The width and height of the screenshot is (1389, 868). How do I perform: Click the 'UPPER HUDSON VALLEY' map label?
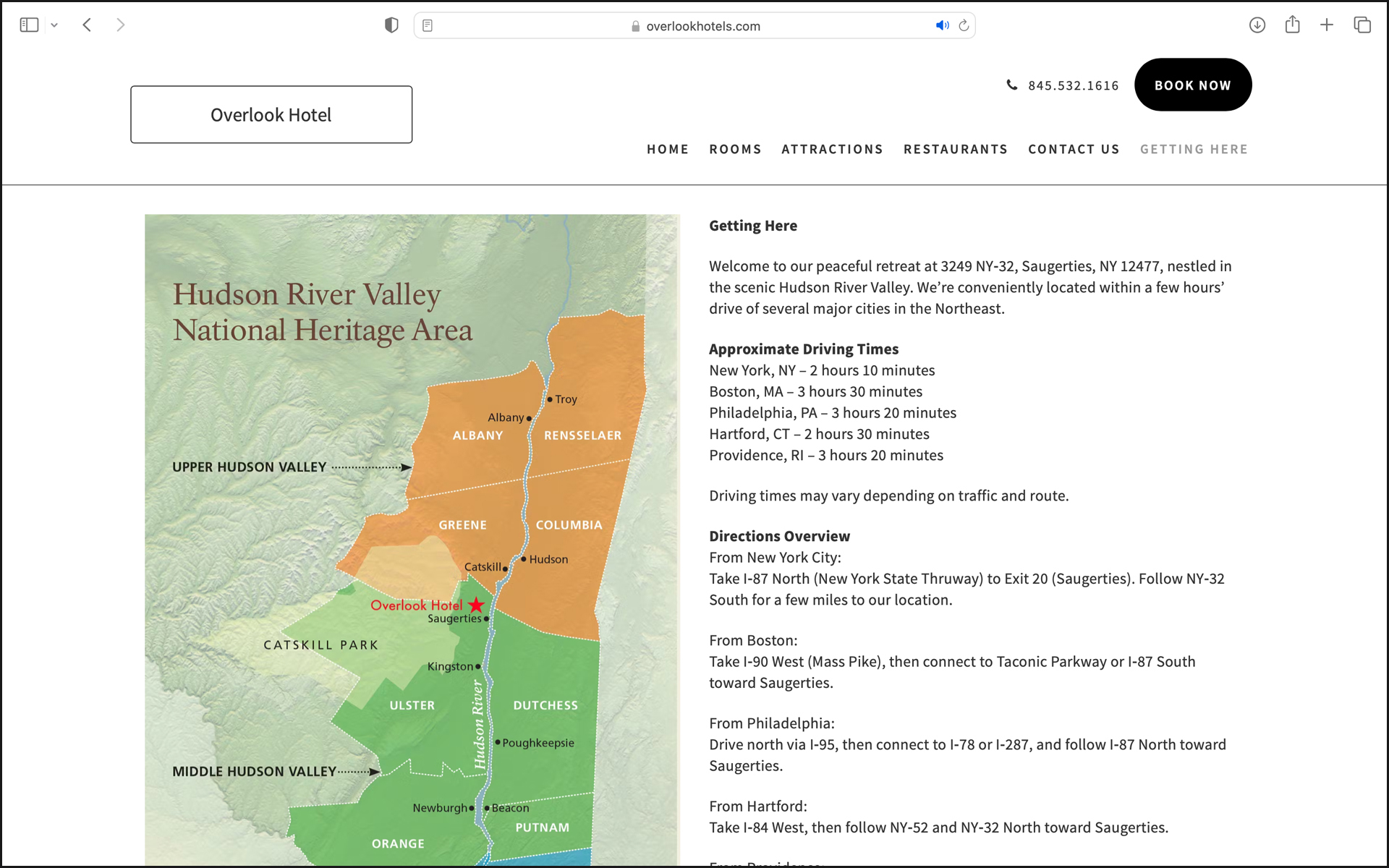tap(249, 467)
